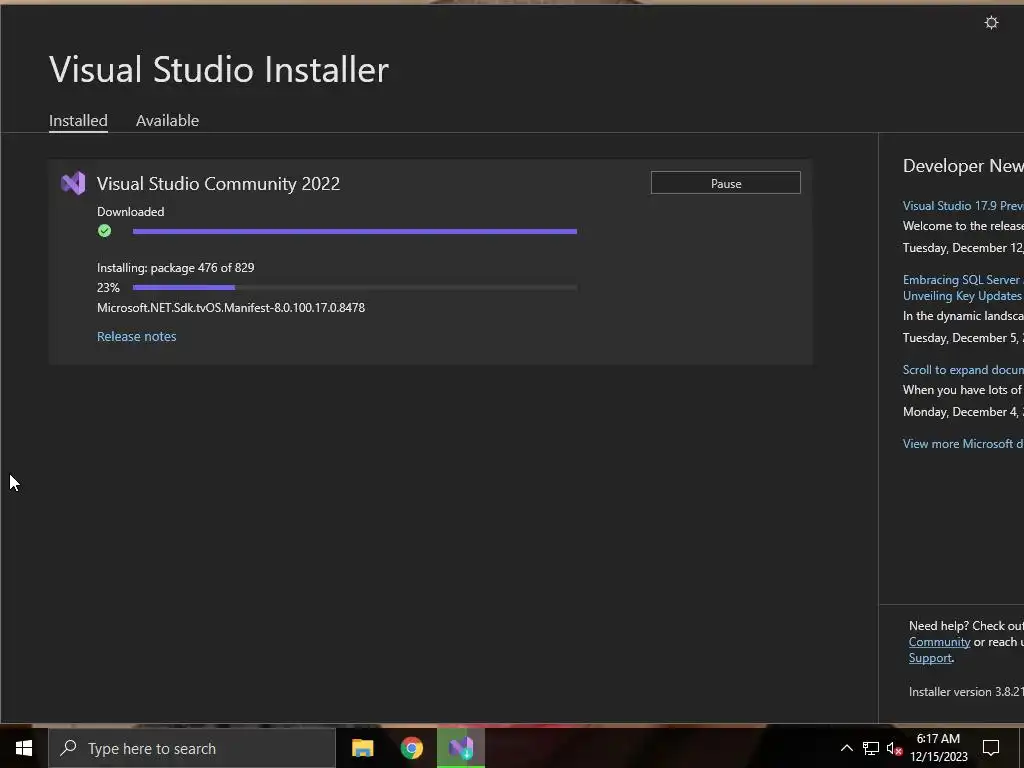Click the Tuesday, December 12 date text
The image size is (1024, 768).
tap(963, 248)
